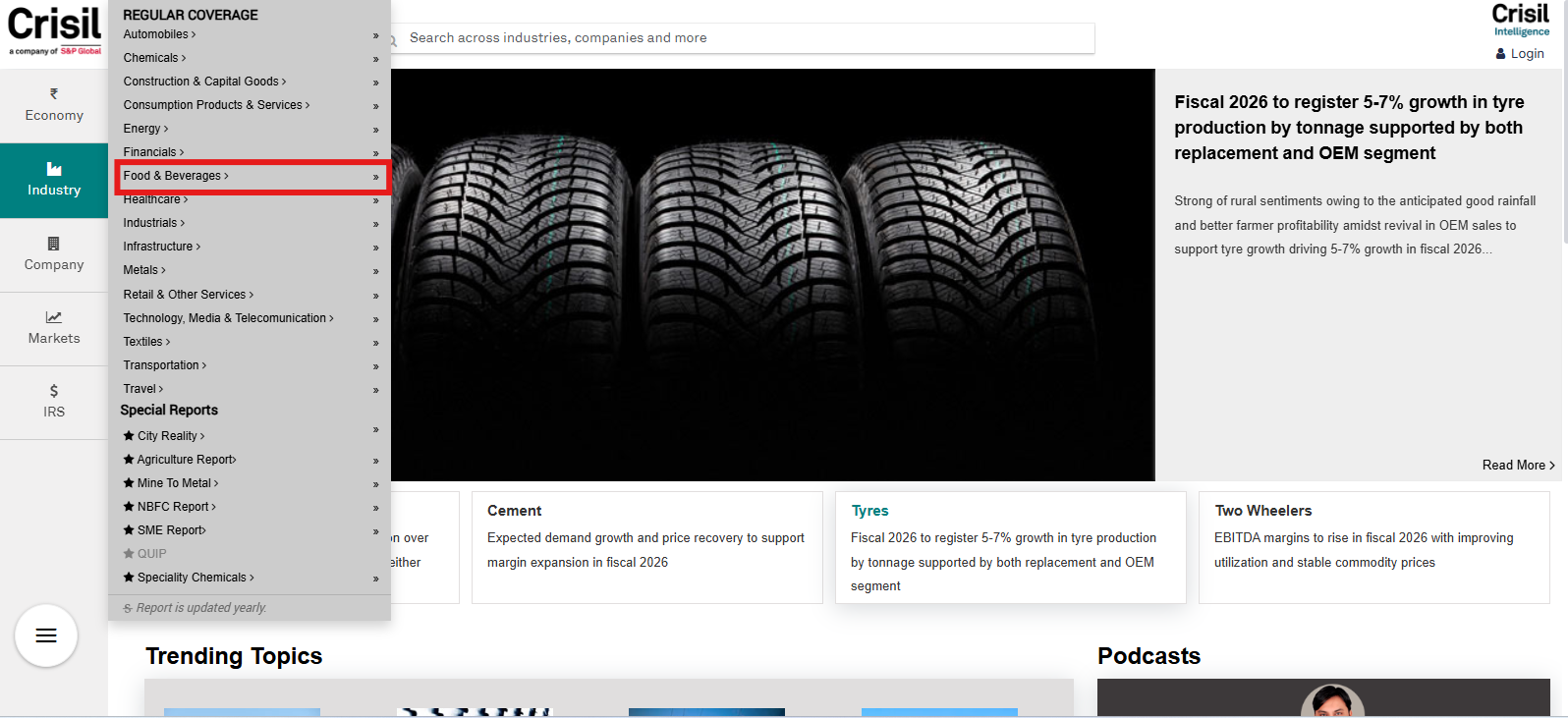Open the Financials coverage entry
This screenshot has width=1568, height=718.
coord(153,152)
